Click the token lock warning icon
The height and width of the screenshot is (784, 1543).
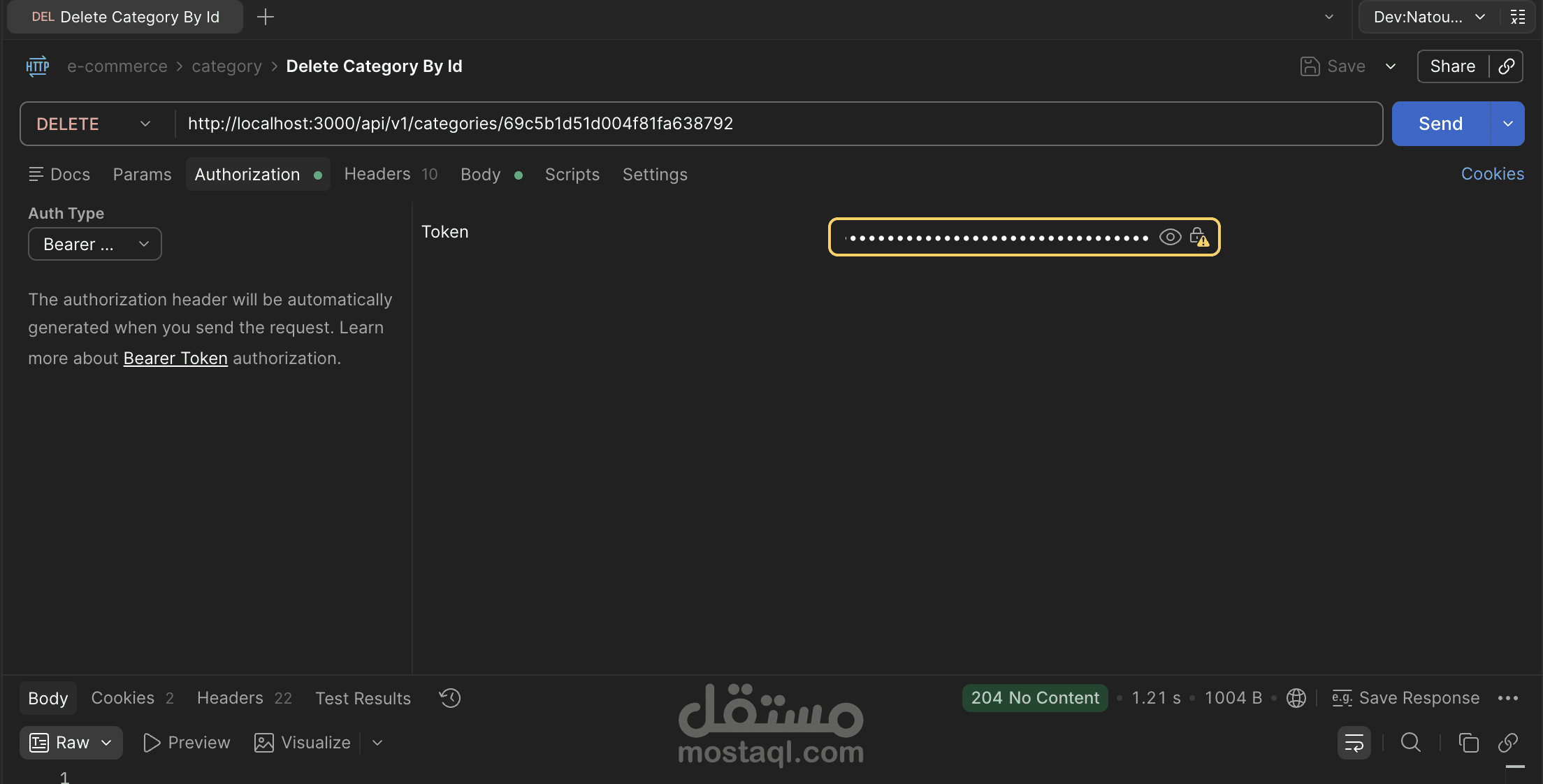1199,237
